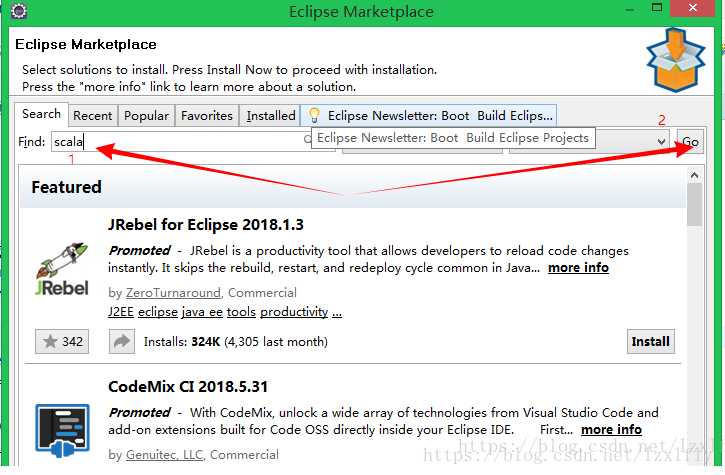Open CodeMix more info link
Screen dimensions: 725x475
(611, 430)
